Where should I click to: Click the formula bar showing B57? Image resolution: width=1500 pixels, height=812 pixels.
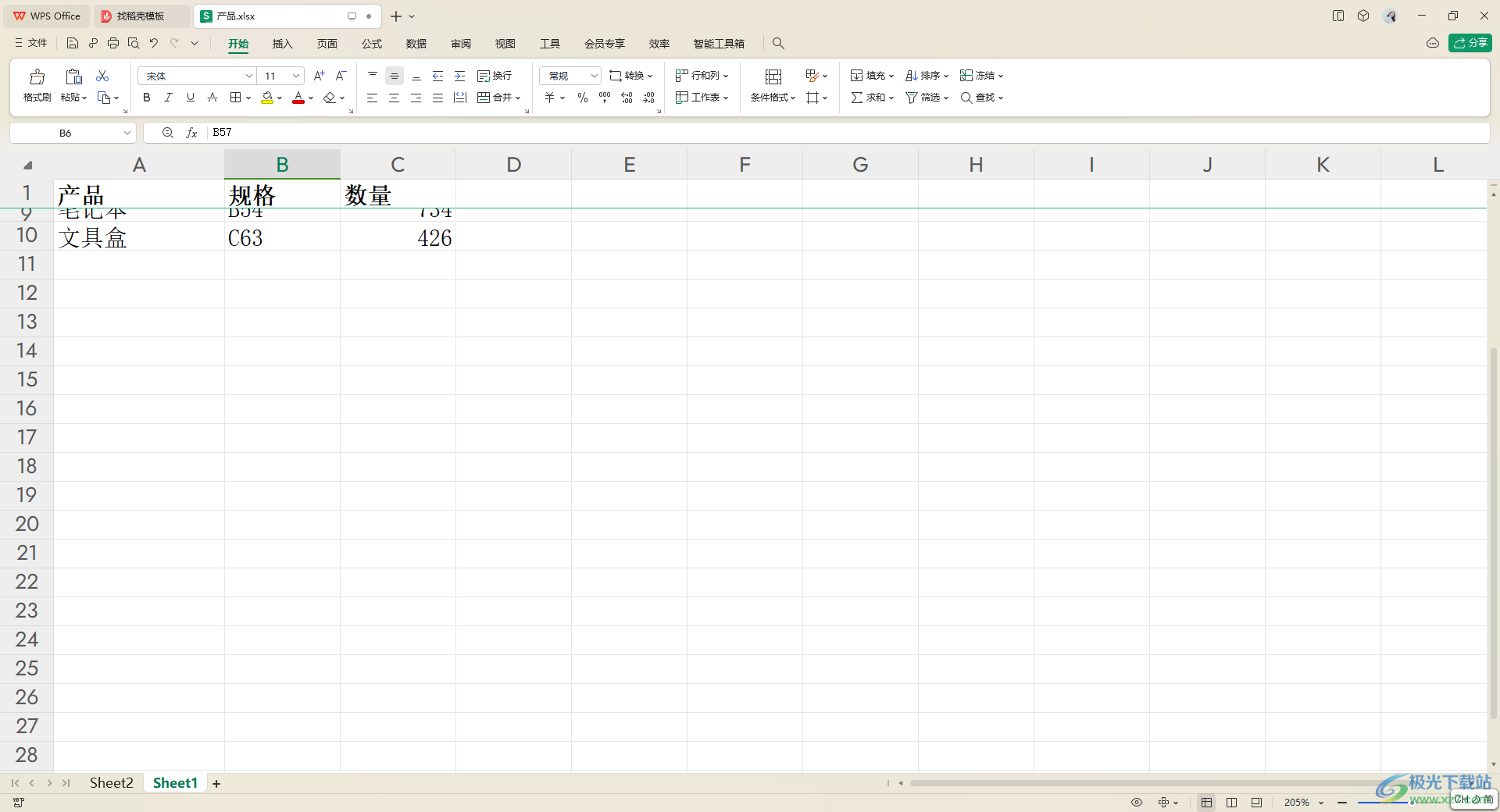(848, 133)
